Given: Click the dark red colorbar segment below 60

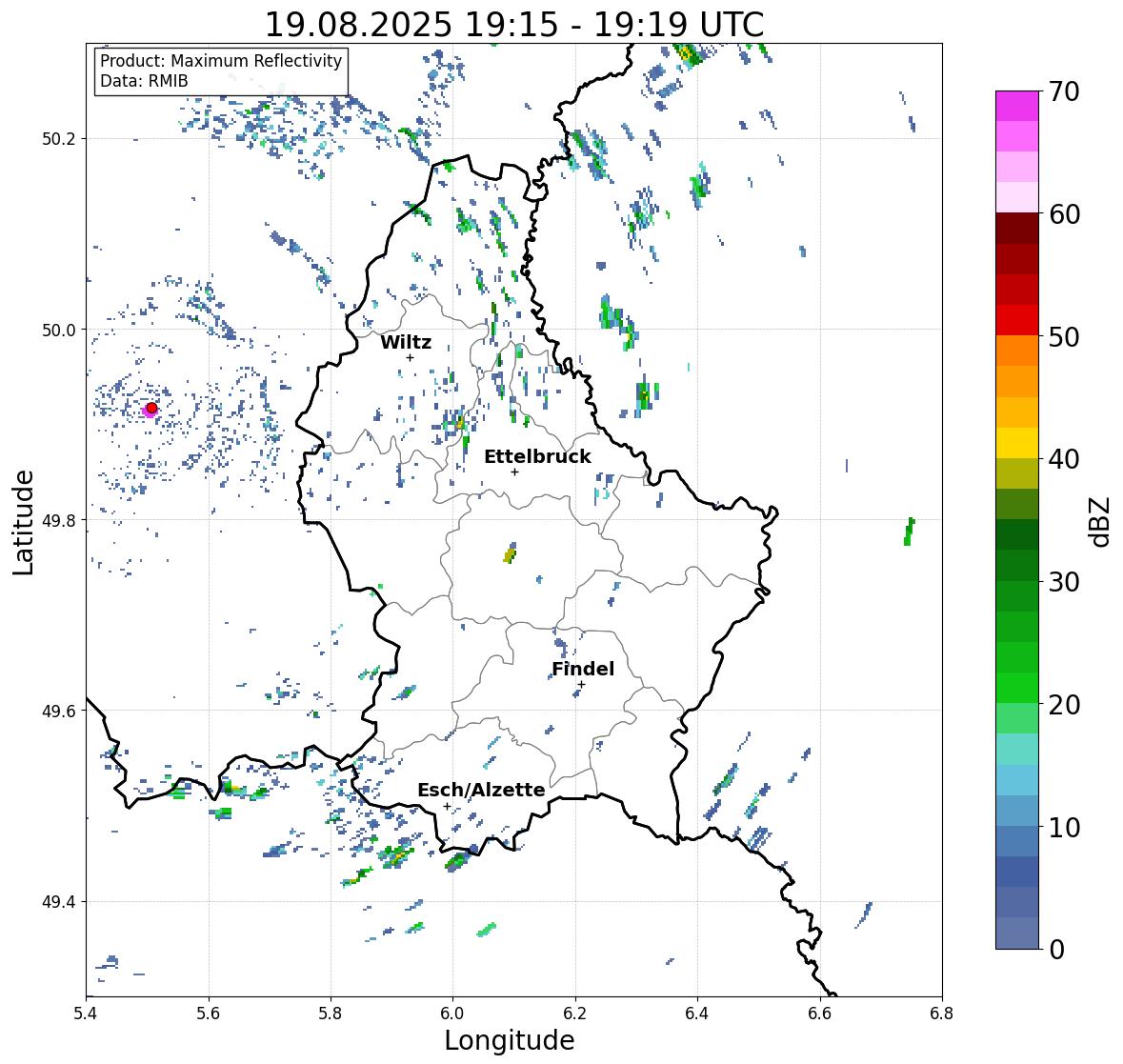Looking at the screenshot, I should tap(1017, 229).
